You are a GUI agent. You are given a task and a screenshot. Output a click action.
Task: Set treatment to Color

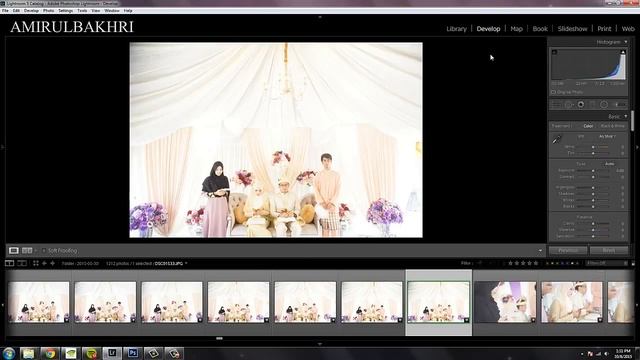coord(588,126)
